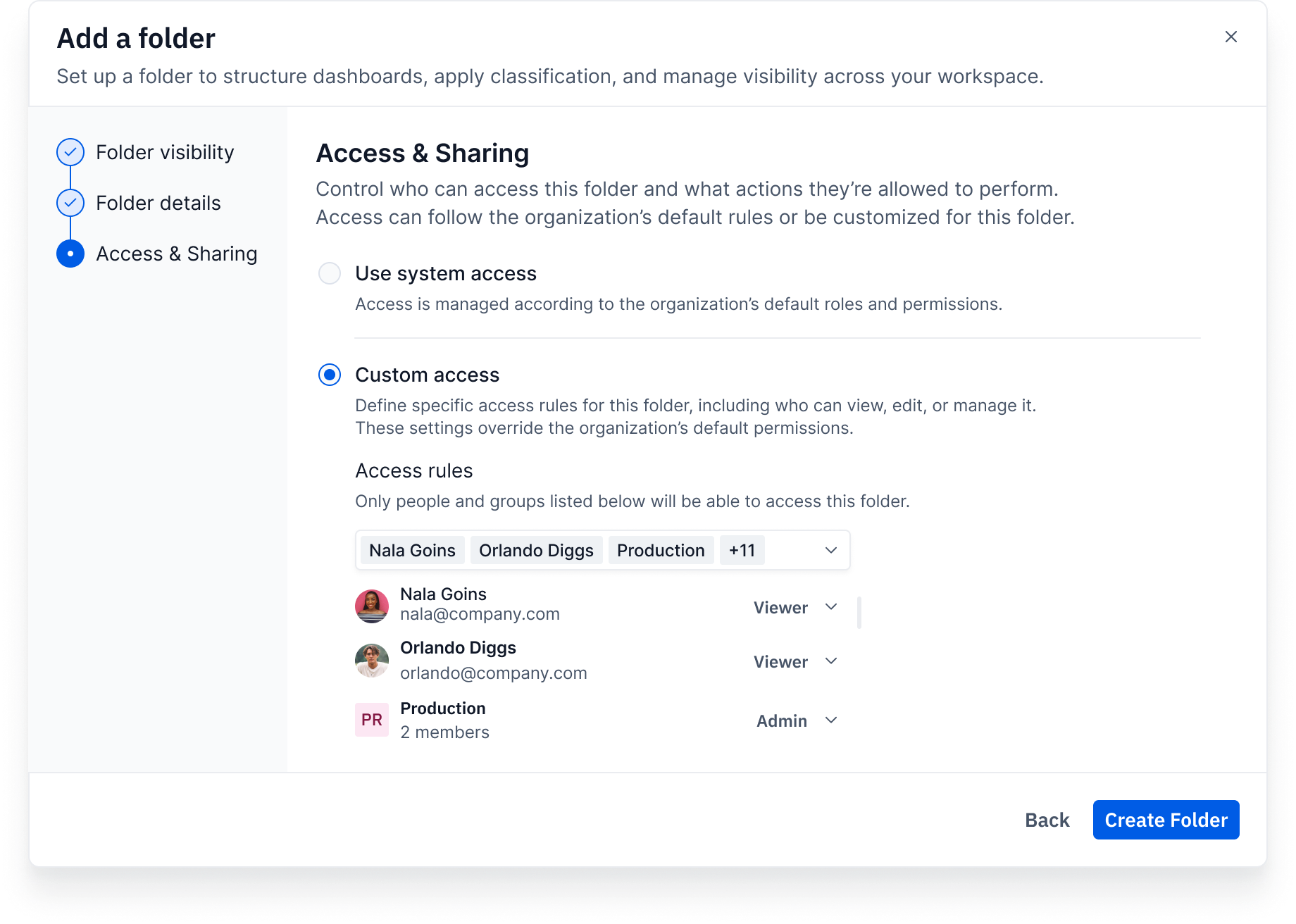This screenshot has height=924, width=1296.
Task: Open Nala Goins' Viewer role dropdown
Action: tap(795, 607)
